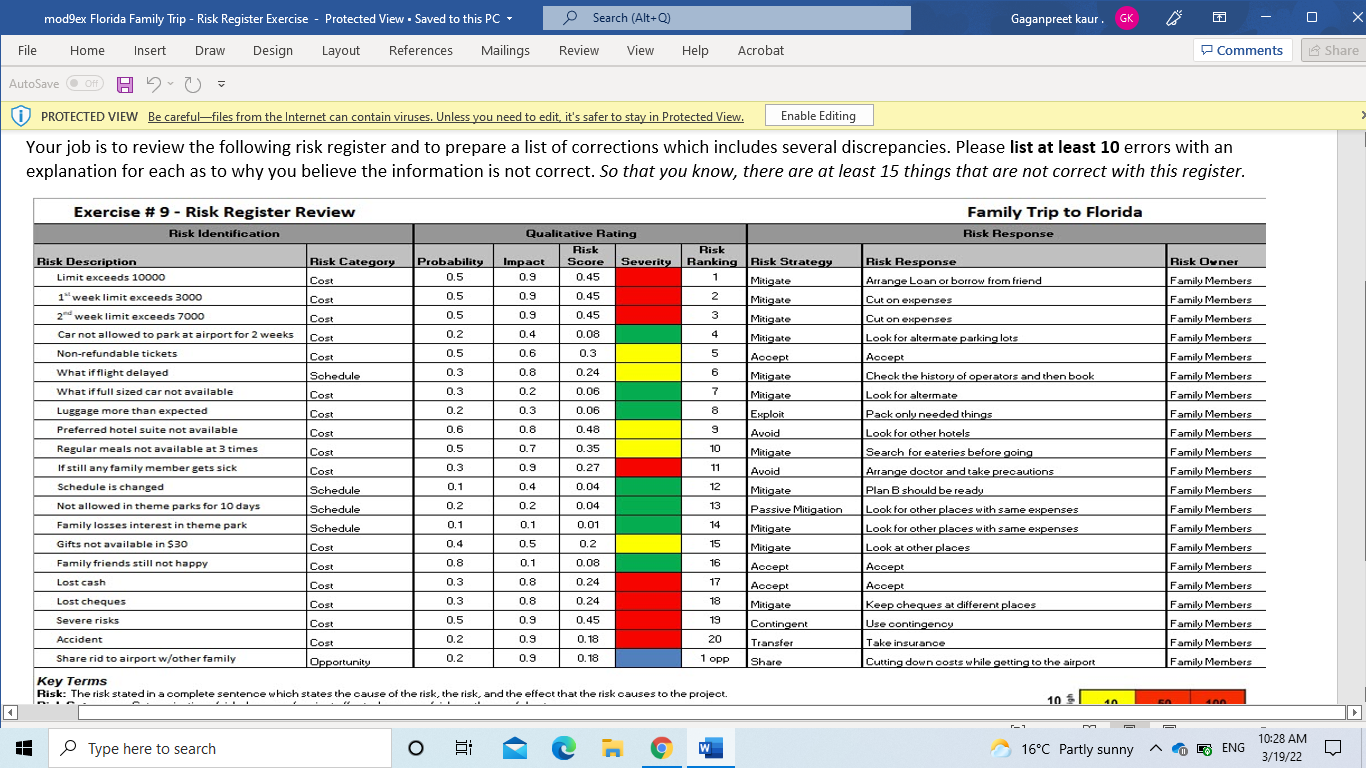This screenshot has width=1366, height=768.
Task: Click the Word search box
Action: pos(727,18)
